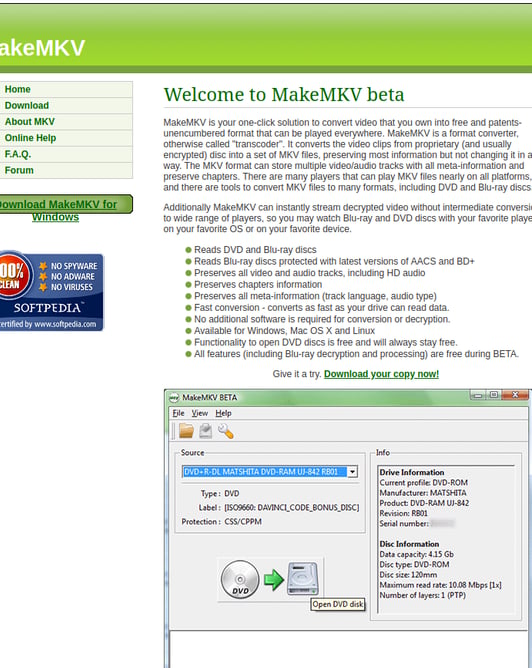
Task: Open the Forum link
Action: coord(65,170)
